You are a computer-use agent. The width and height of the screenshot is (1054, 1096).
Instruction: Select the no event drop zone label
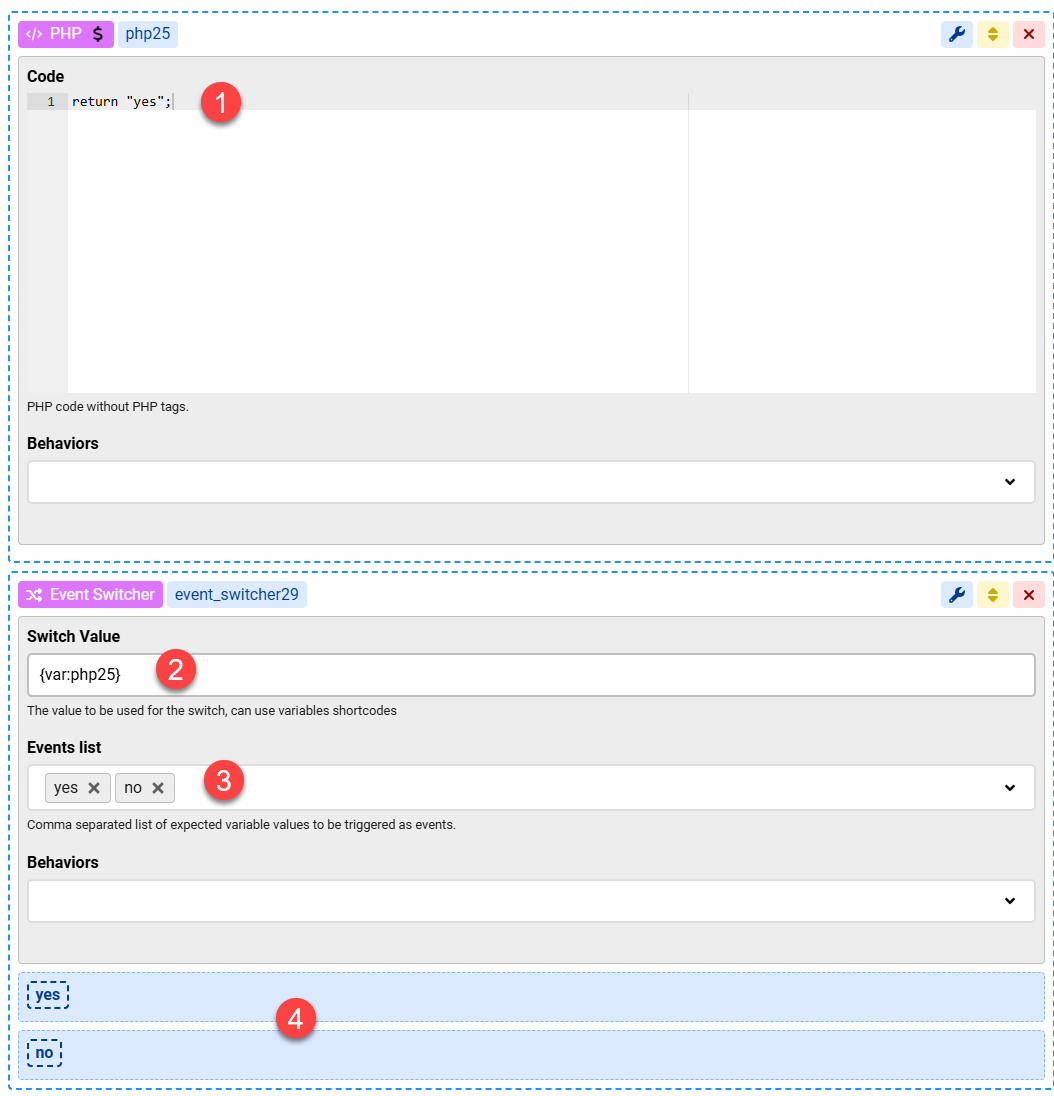44,1053
